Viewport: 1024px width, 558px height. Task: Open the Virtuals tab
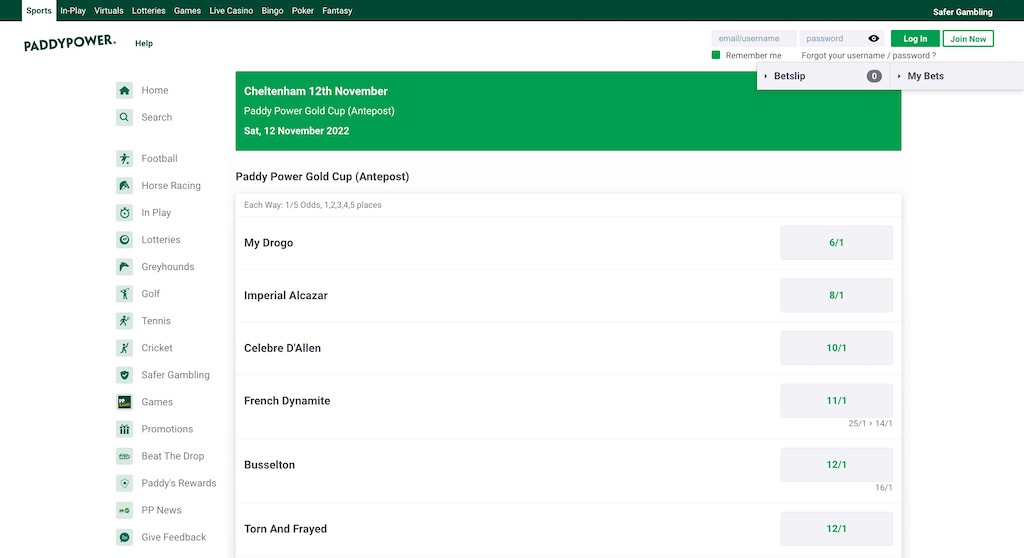click(108, 10)
